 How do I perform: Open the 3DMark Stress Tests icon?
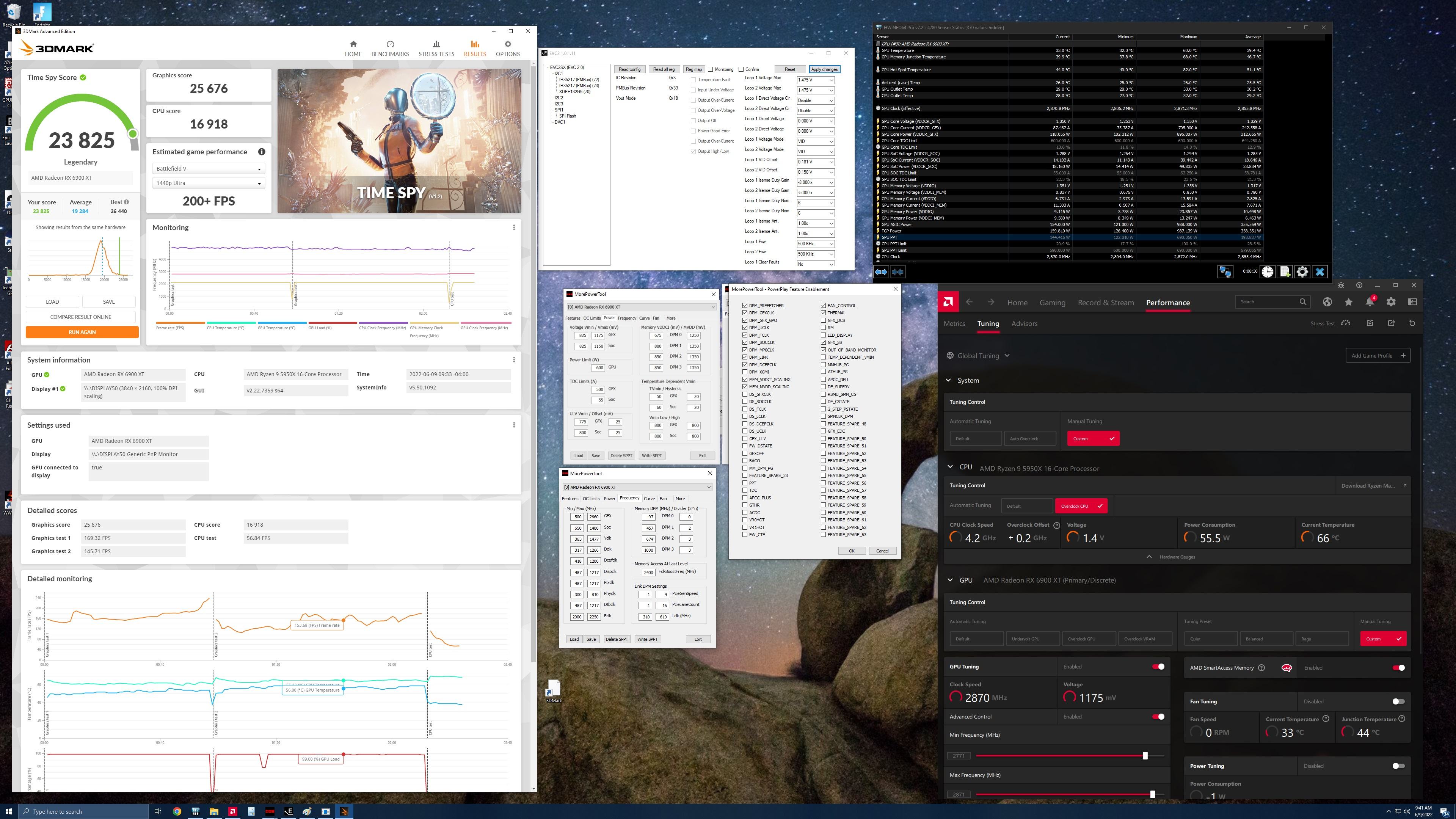tap(436, 45)
